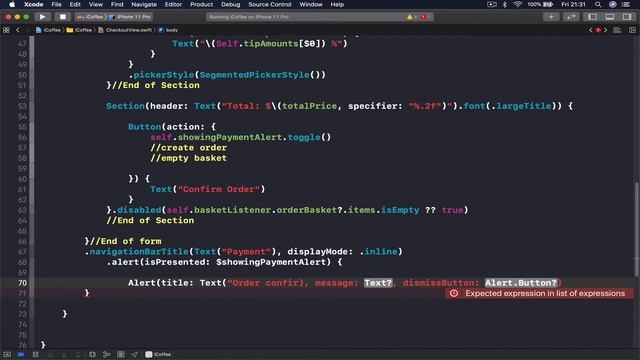
Task: Click the yellow warning indicator in activity bar
Action: (x=410, y=17)
